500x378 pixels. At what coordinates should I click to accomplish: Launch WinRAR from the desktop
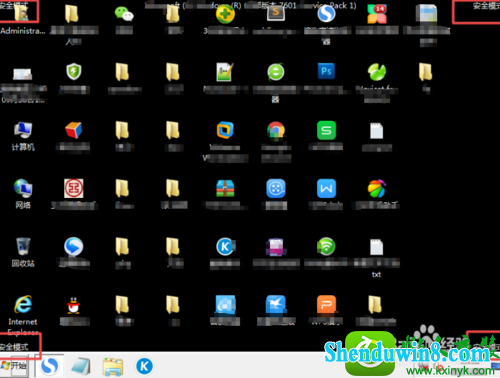(x=225, y=188)
